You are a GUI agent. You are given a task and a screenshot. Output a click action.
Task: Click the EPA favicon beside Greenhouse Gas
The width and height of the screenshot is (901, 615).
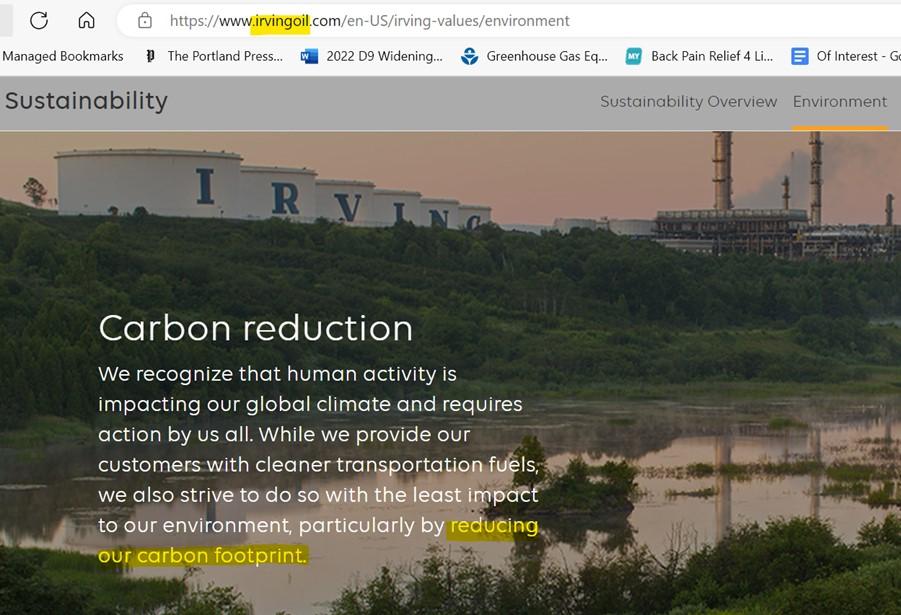469,56
